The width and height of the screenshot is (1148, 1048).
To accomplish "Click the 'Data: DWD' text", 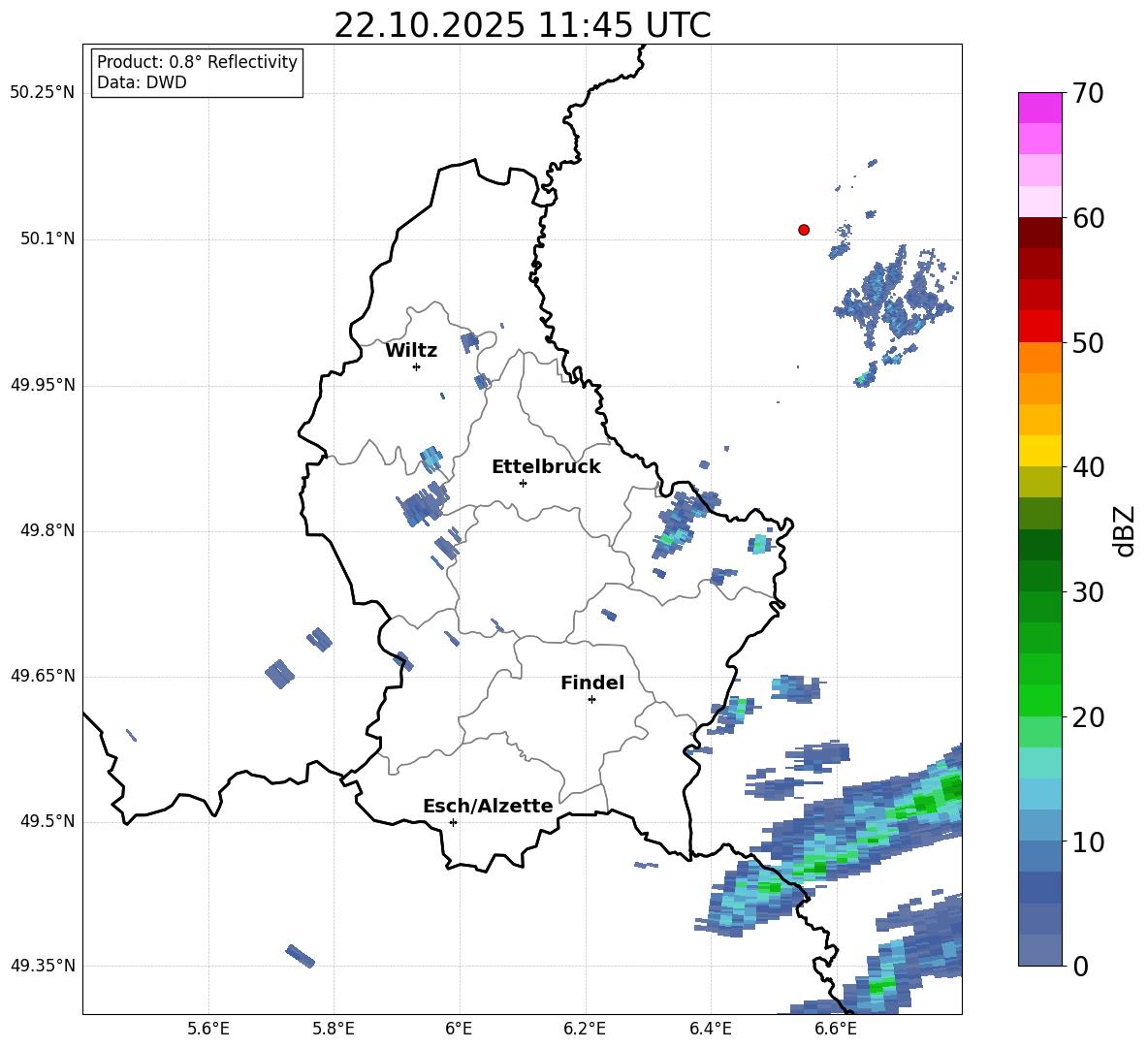I will (x=142, y=82).
